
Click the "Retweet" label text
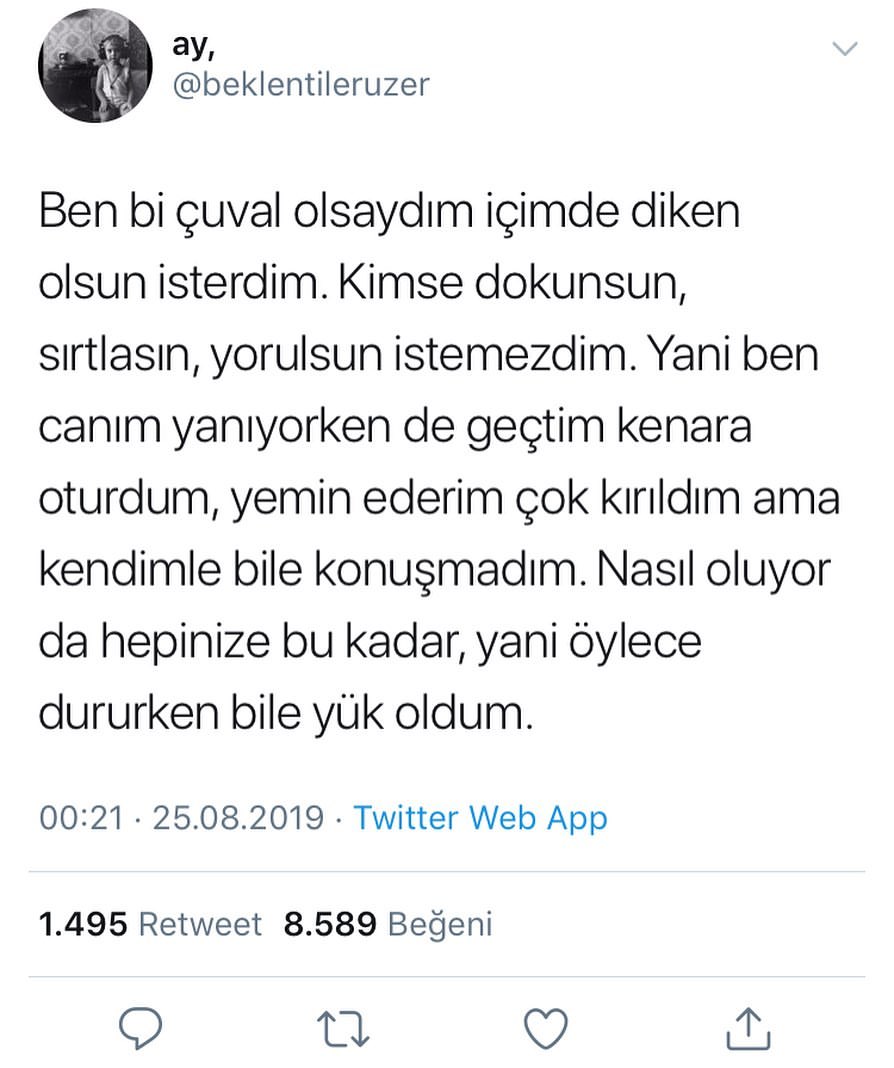pos(199,924)
